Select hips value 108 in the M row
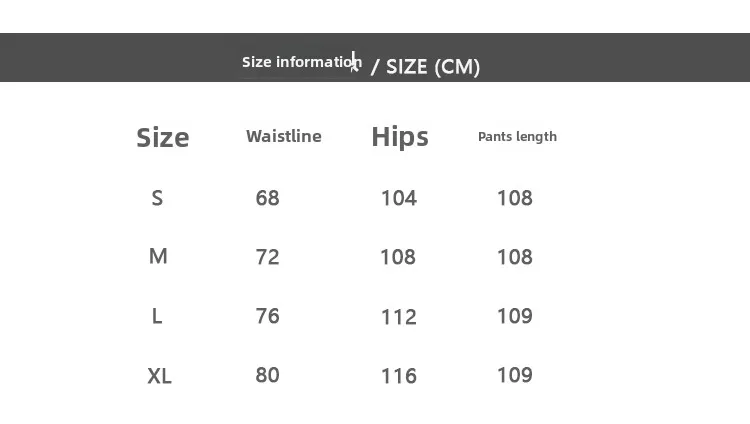Image resolution: width=750 pixels, height=424 pixels. [x=398, y=257]
